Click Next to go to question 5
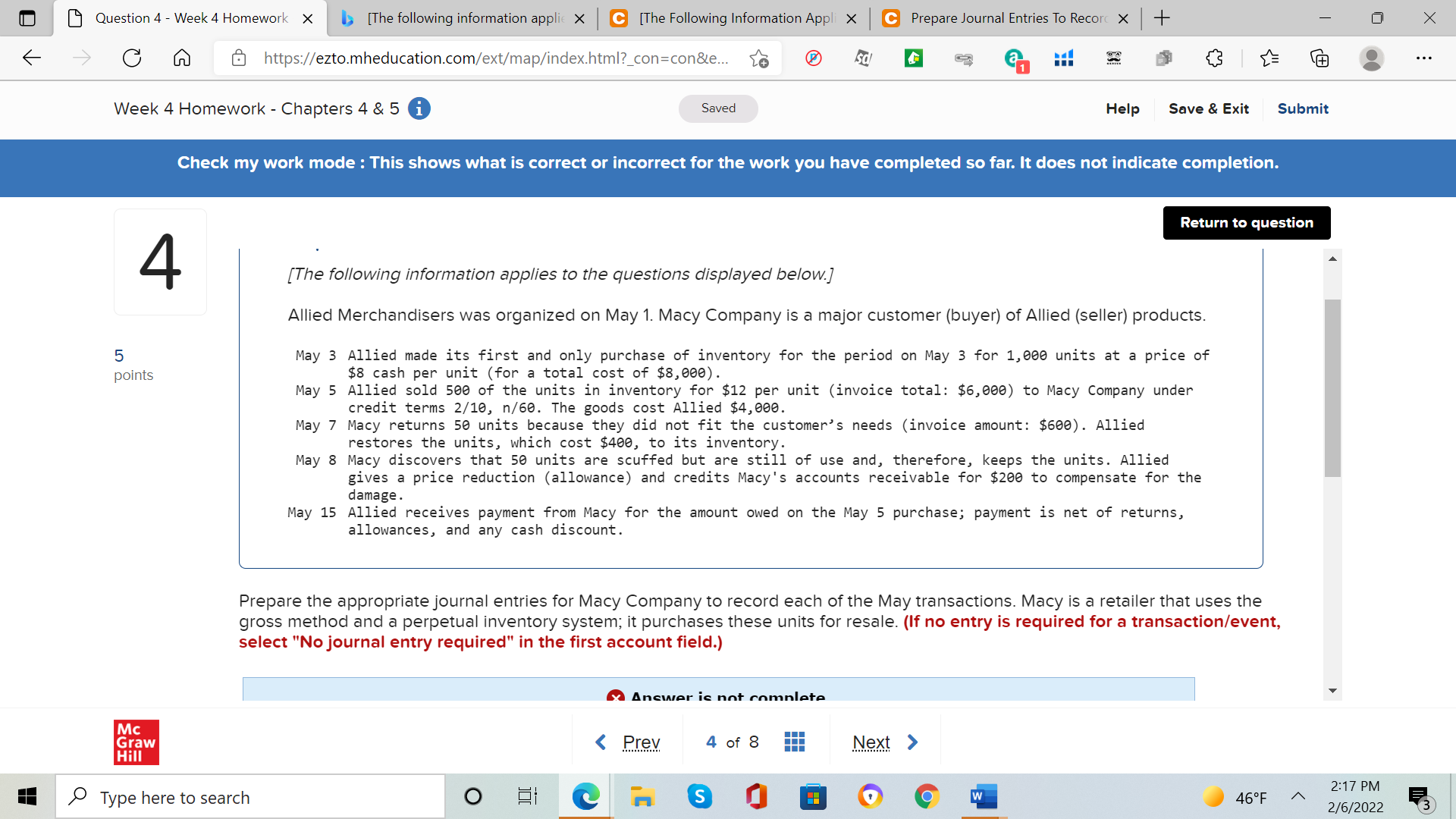 coord(871,742)
